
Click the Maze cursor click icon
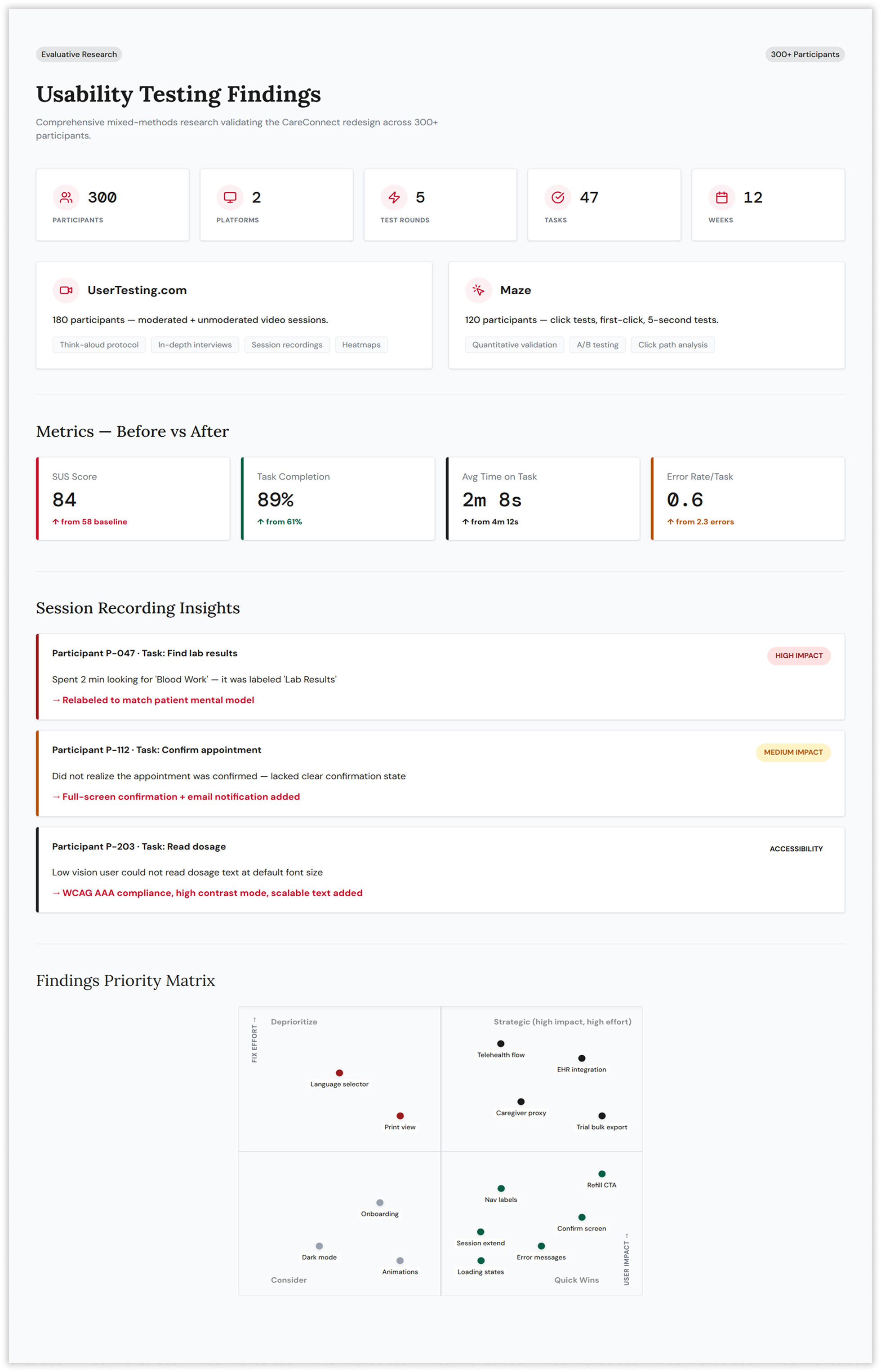pos(479,290)
